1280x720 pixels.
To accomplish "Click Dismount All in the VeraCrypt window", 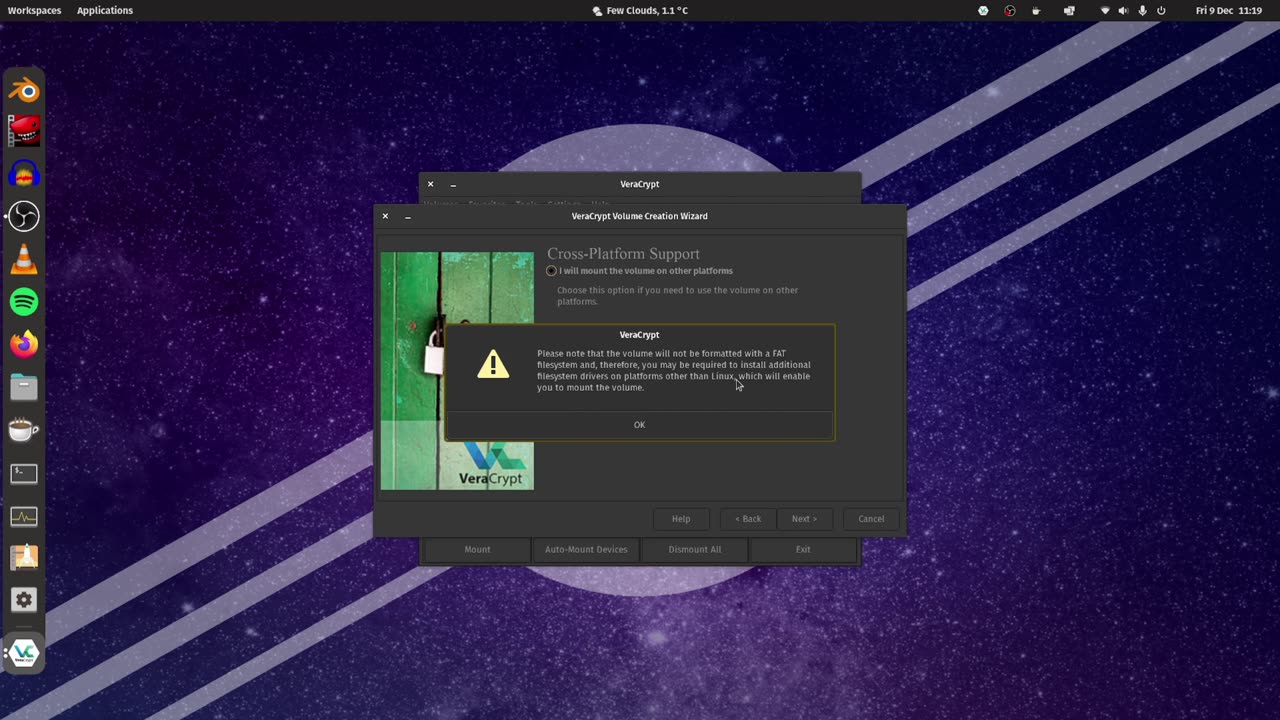I will click(x=694, y=549).
